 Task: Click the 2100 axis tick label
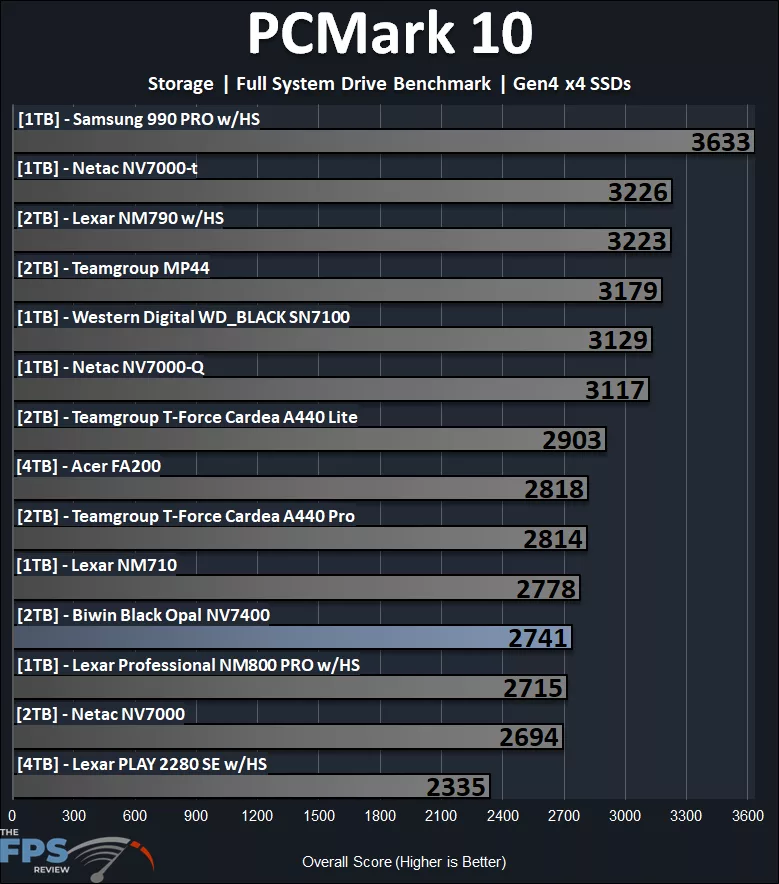tap(441, 816)
